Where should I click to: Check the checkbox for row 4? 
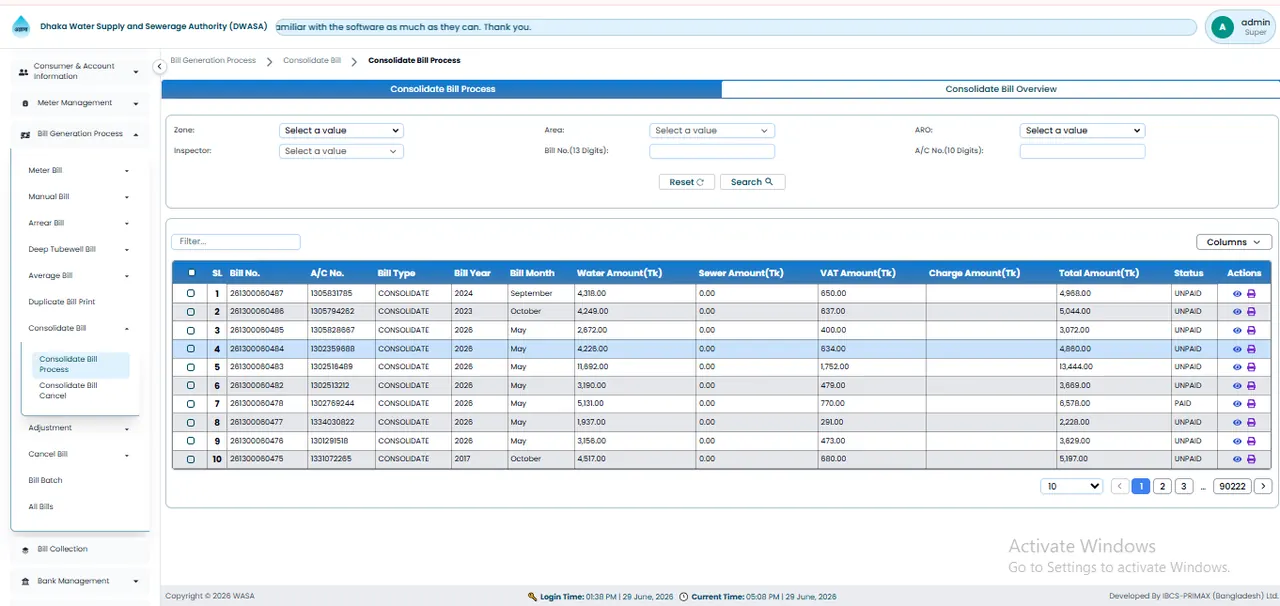click(191, 349)
